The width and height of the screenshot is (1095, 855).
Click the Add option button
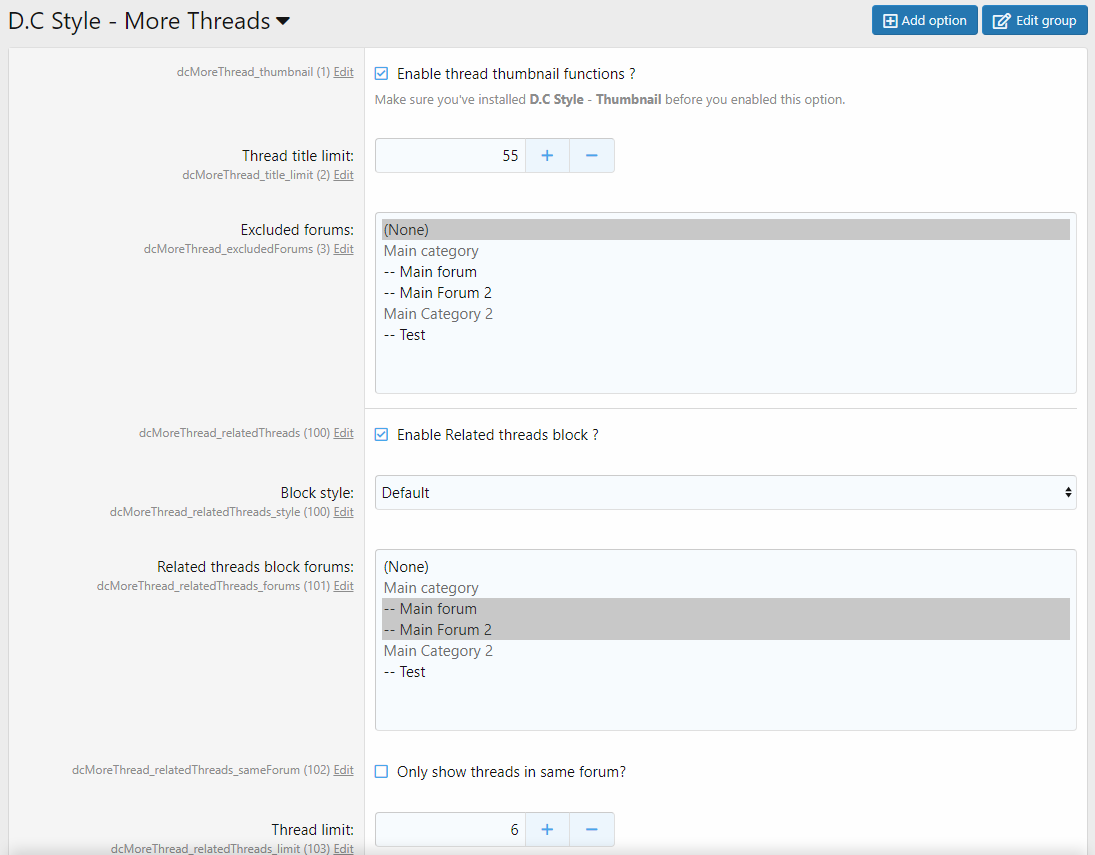[924, 20]
